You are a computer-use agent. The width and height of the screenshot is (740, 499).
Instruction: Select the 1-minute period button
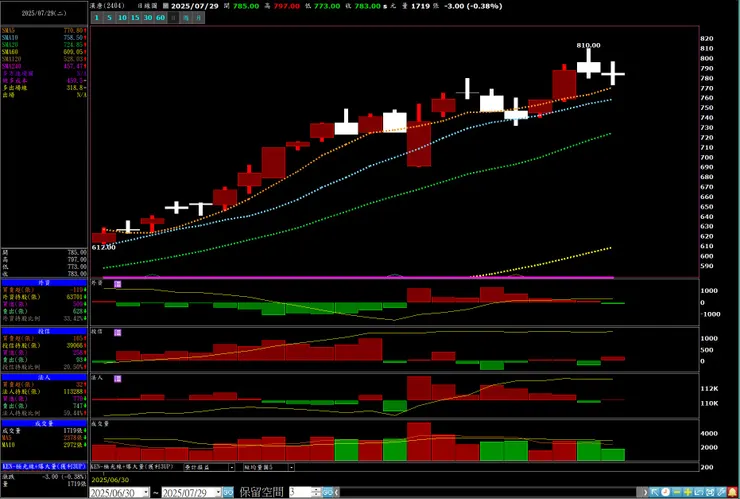click(96, 18)
